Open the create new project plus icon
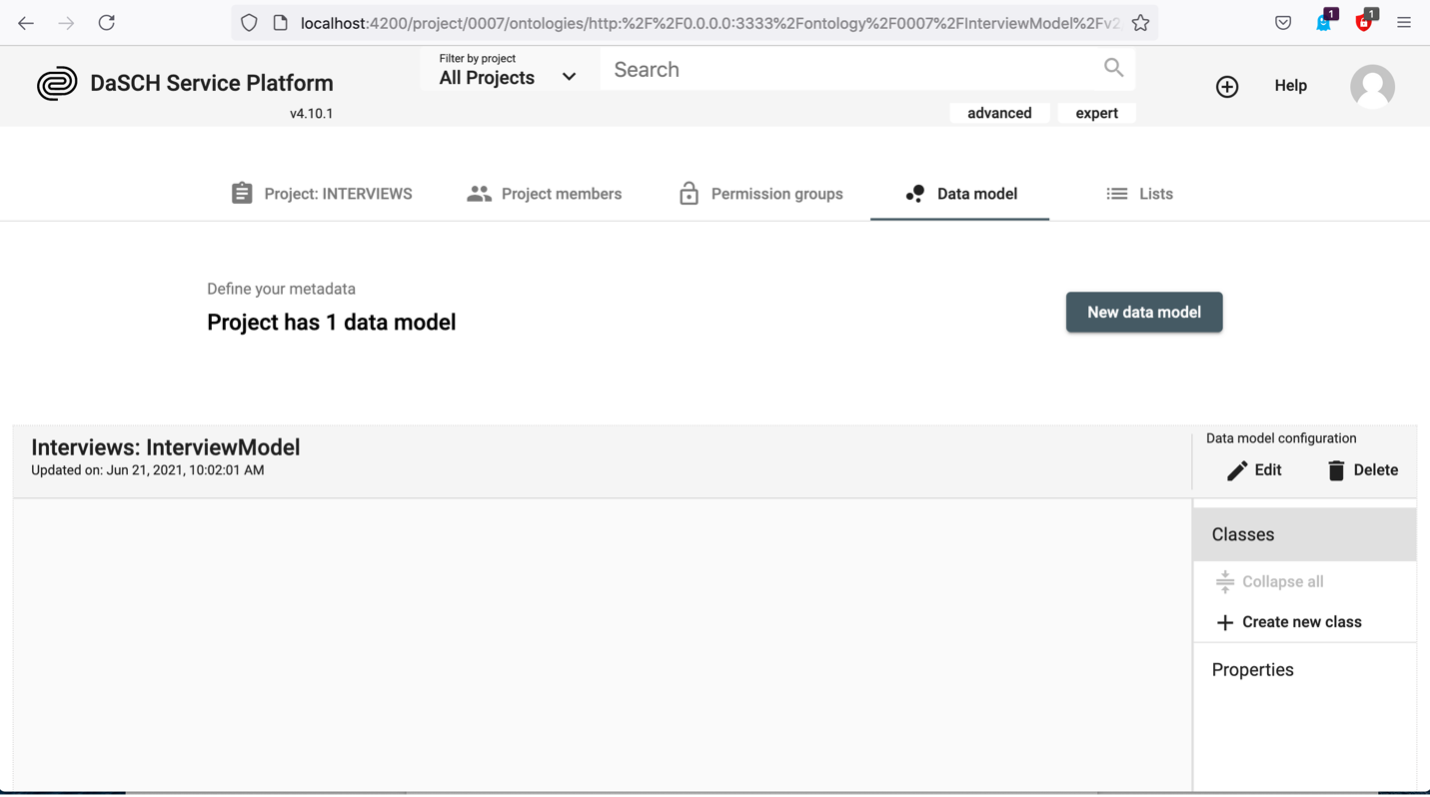Image resolution: width=1430 pixels, height=797 pixels. coord(1227,86)
